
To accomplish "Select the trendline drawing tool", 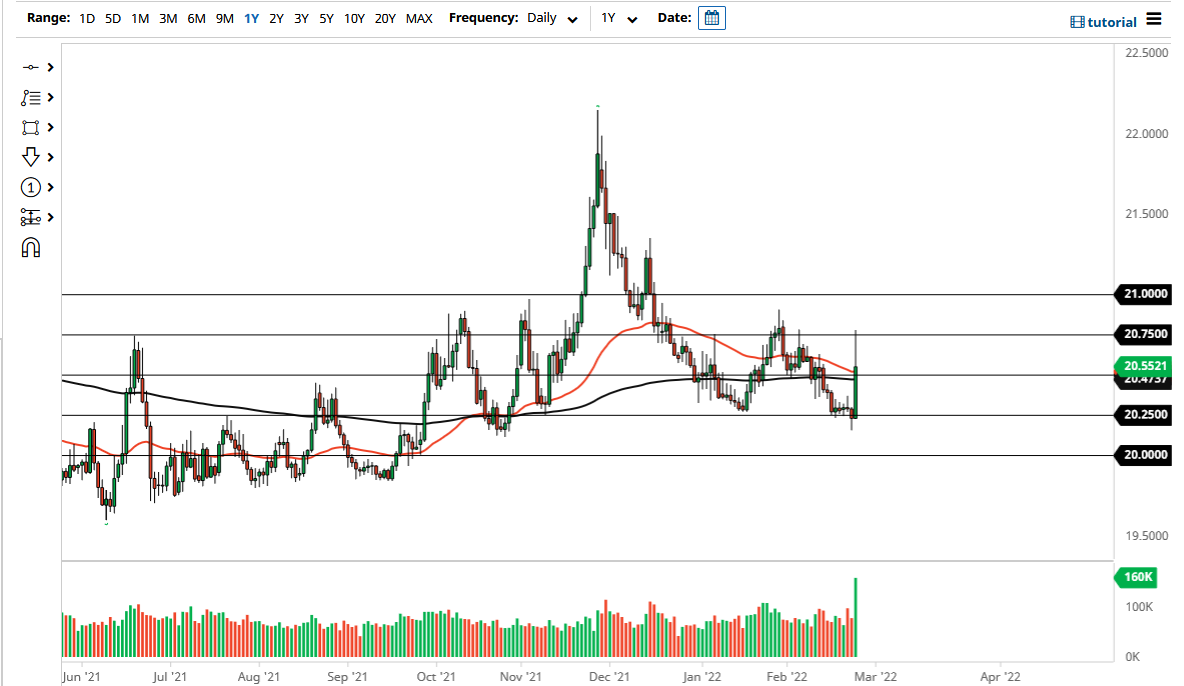I will (31, 67).
